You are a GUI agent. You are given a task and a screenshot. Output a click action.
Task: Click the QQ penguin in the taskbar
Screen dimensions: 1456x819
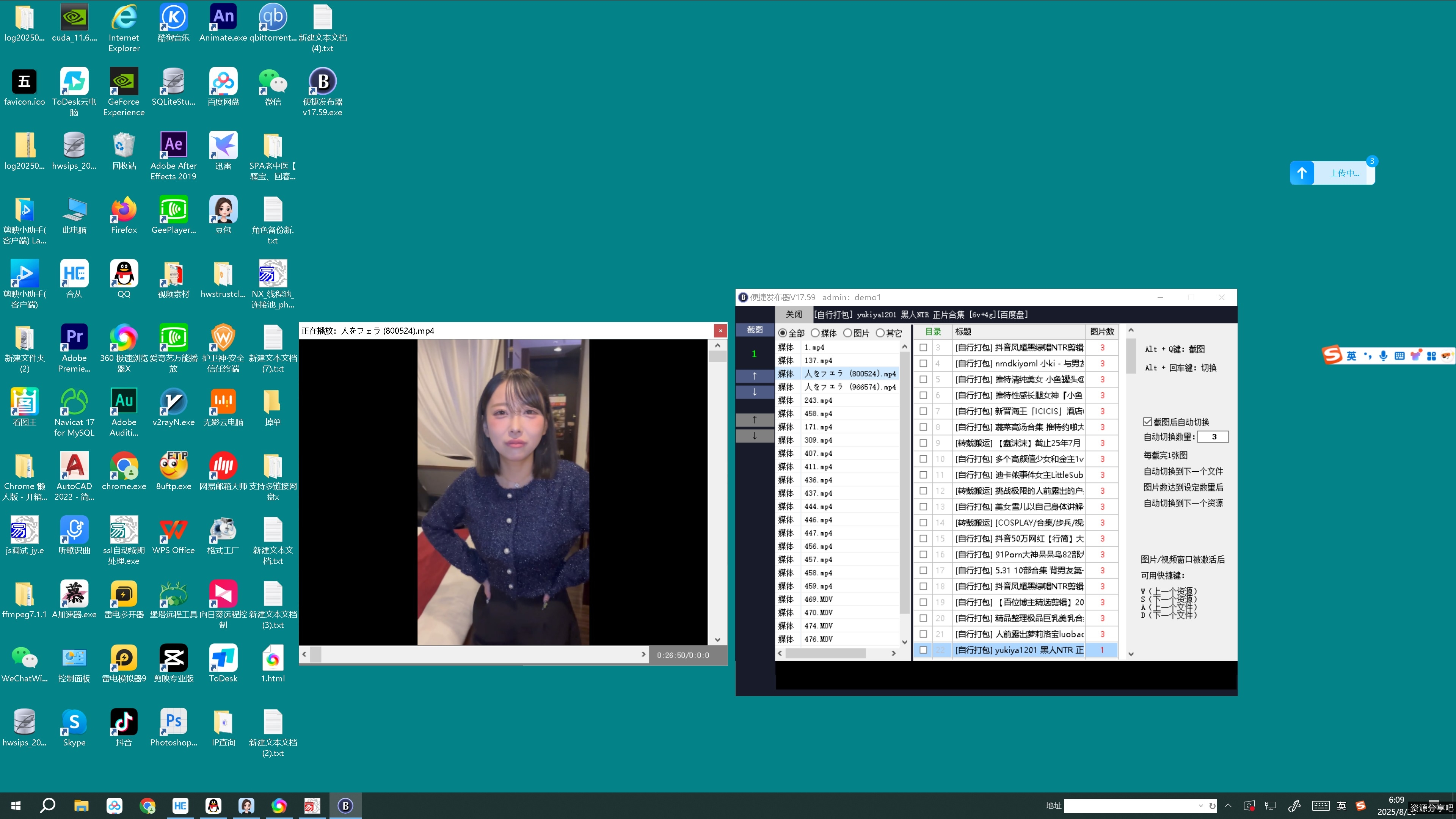tap(213, 805)
